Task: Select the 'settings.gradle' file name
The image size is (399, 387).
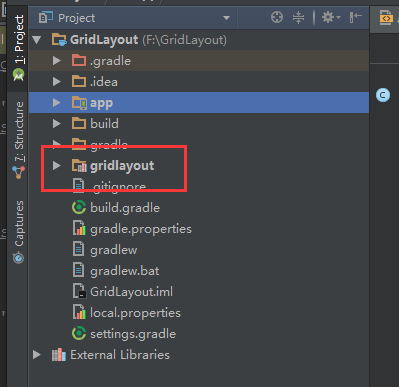Action: coord(133,334)
